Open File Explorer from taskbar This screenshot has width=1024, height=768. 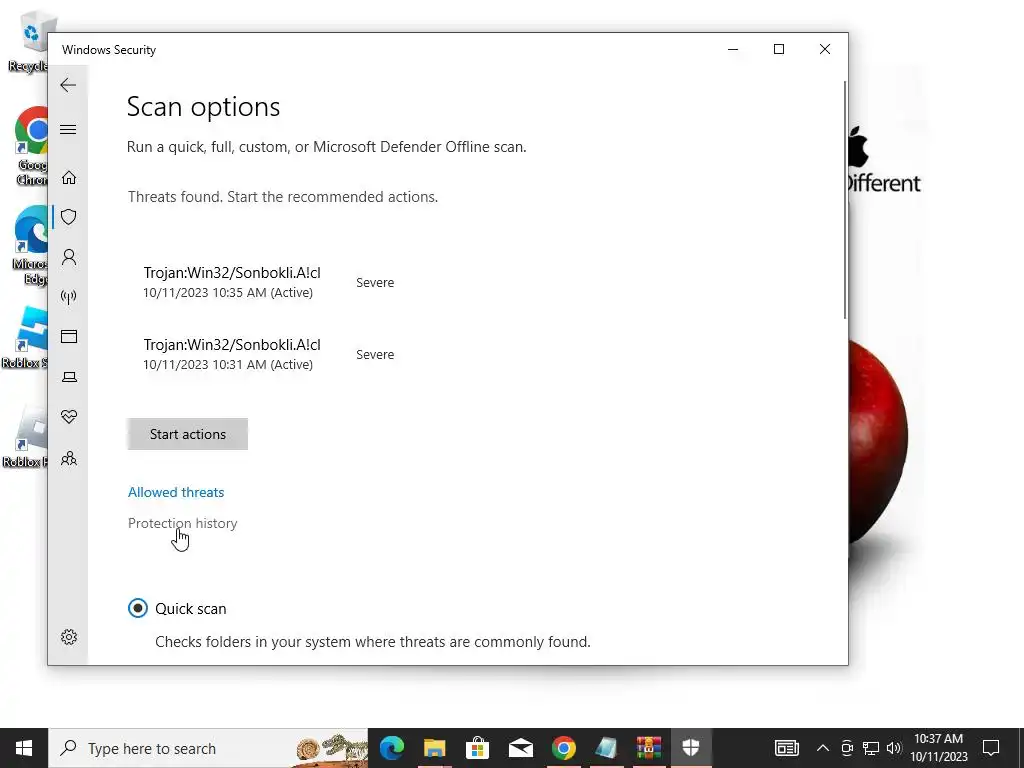click(434, 748)
